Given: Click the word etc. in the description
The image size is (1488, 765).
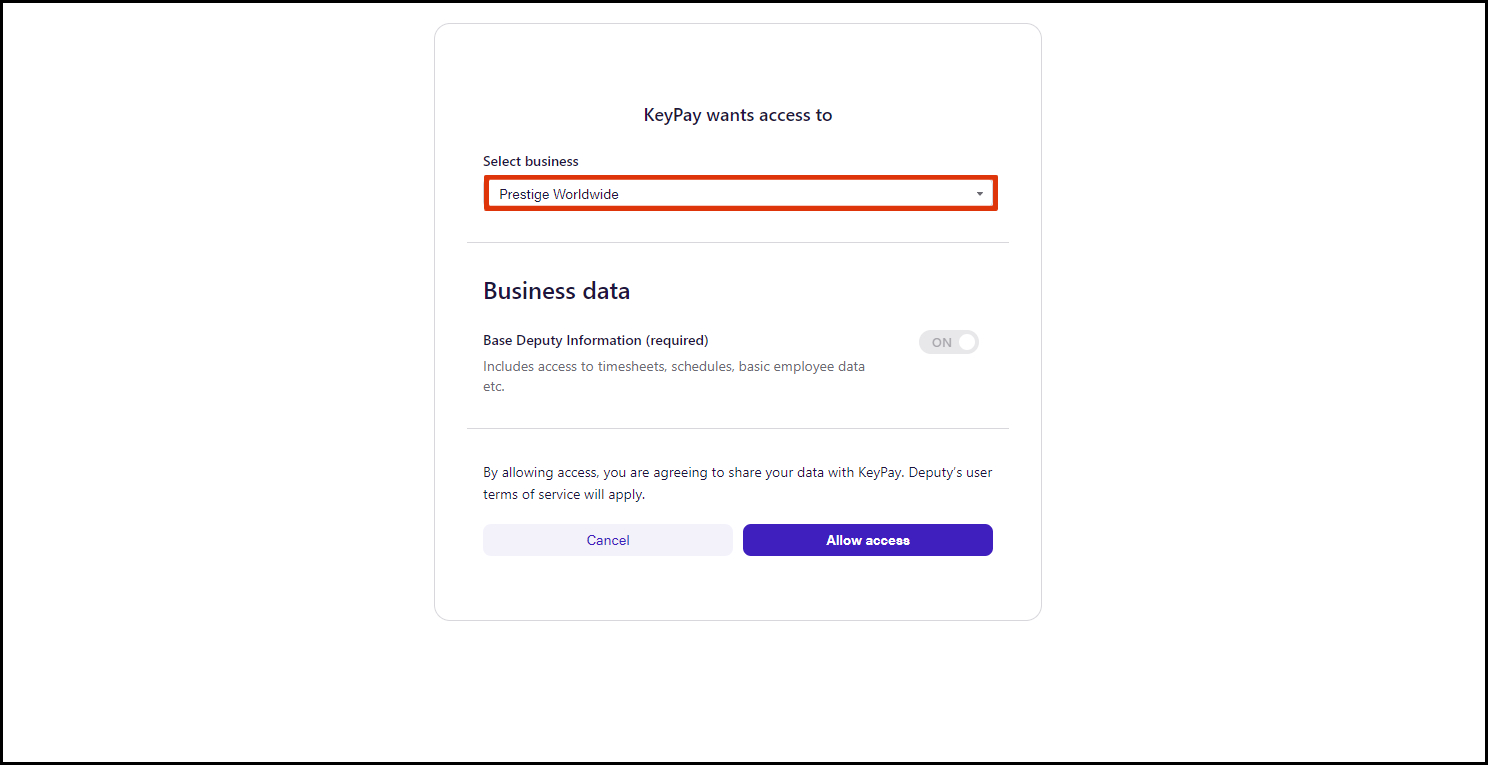Looking at the screenshot, I should click(x=494, y=387).
